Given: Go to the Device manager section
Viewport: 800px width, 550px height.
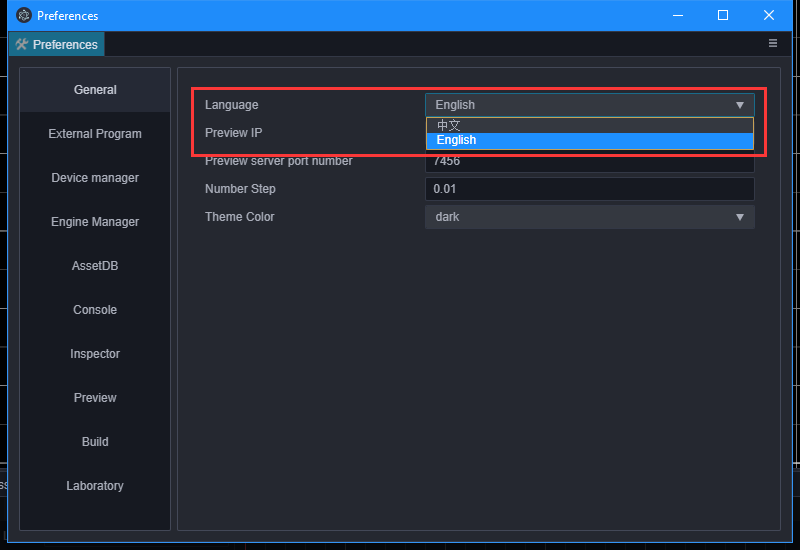Looking at the screenshot, I should point(95,178).
